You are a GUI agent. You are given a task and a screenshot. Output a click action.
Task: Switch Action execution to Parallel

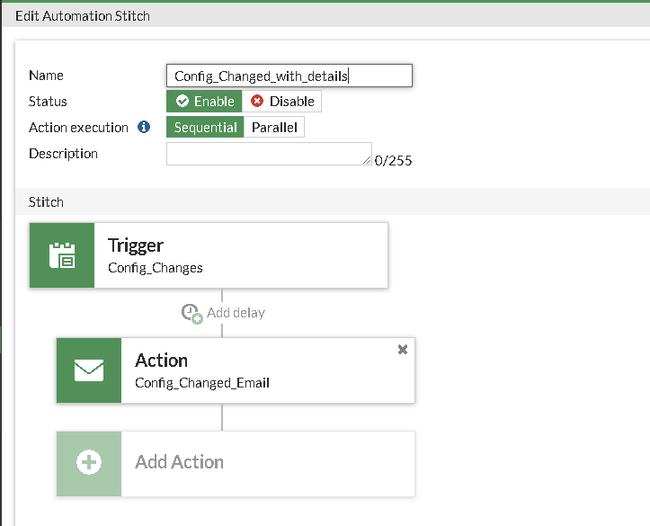point(274,127)
